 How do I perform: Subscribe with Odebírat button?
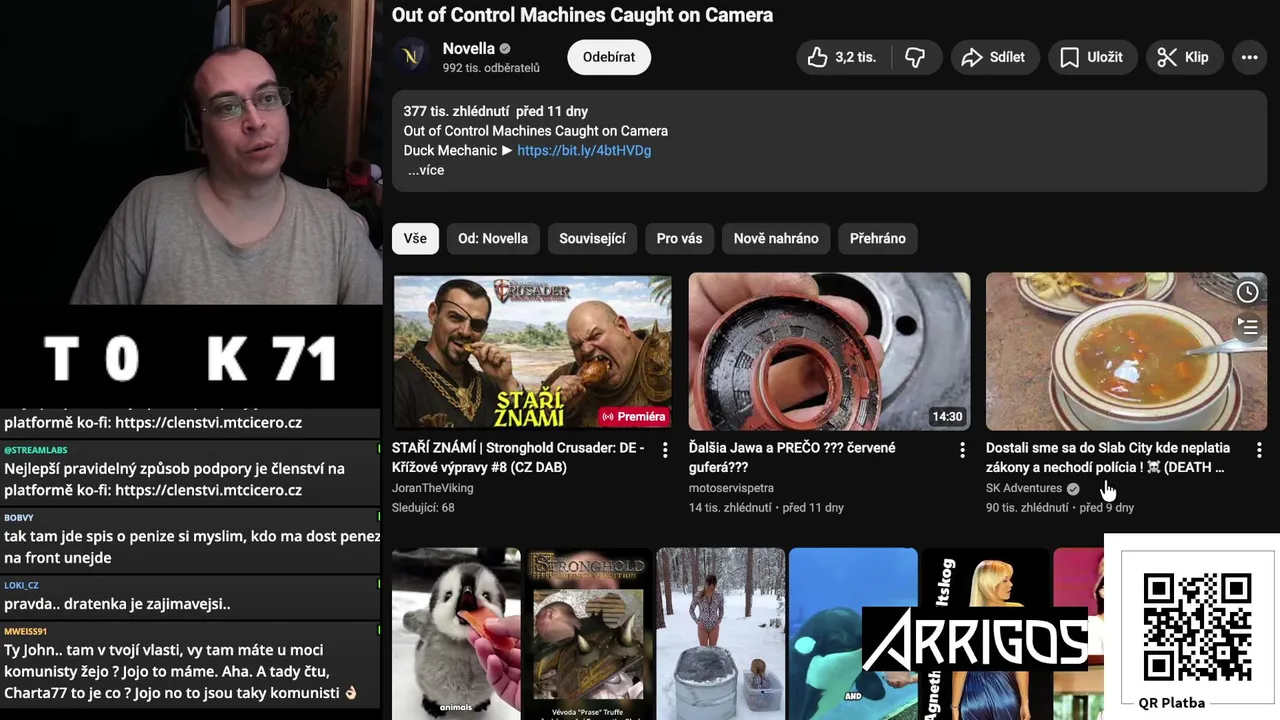click(609, 57)
